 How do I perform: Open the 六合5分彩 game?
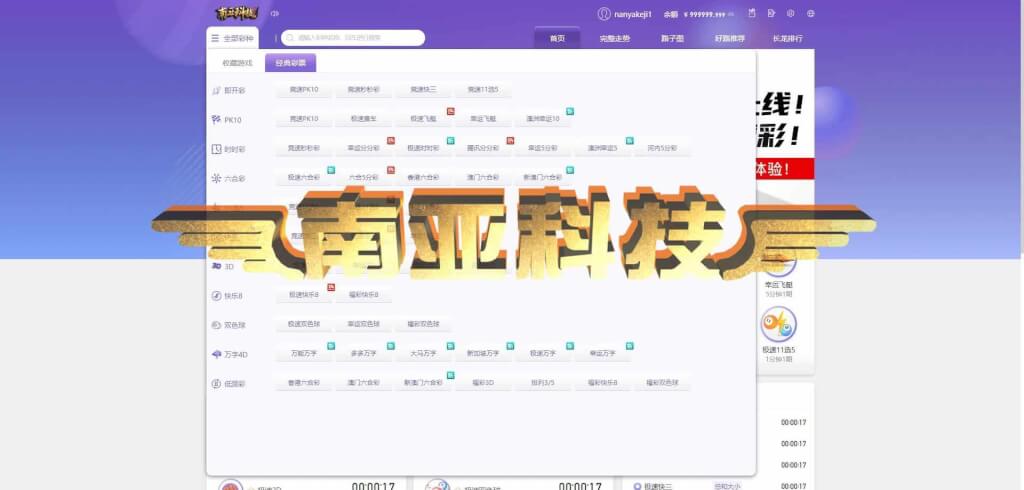pyautogui.click(x=364, y=177)
